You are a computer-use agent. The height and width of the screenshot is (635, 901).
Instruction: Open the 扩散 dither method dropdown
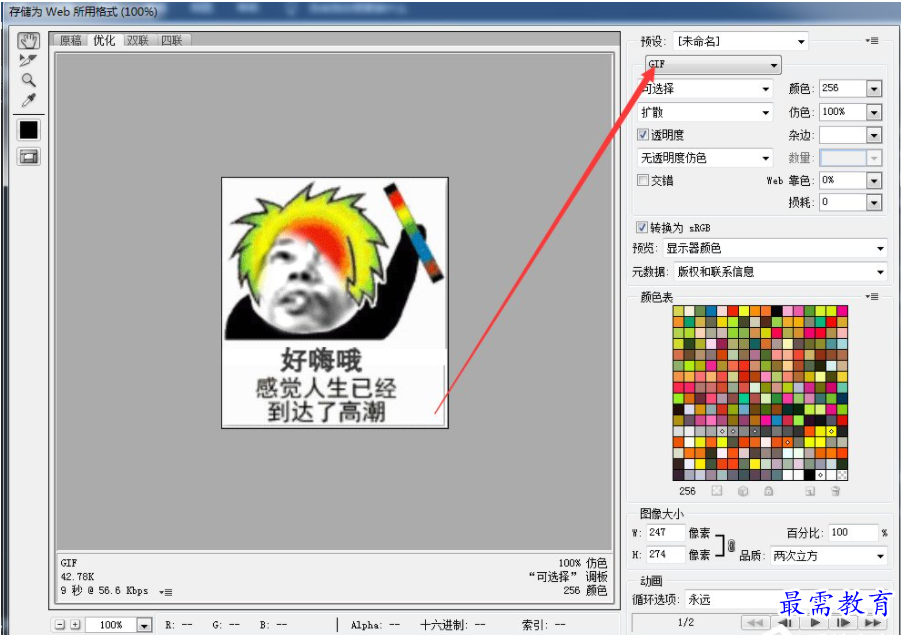705,112
